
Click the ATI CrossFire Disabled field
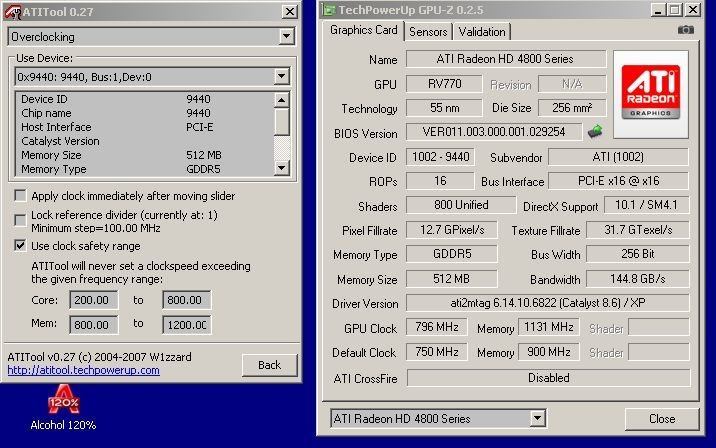click(x=548, y=378)
